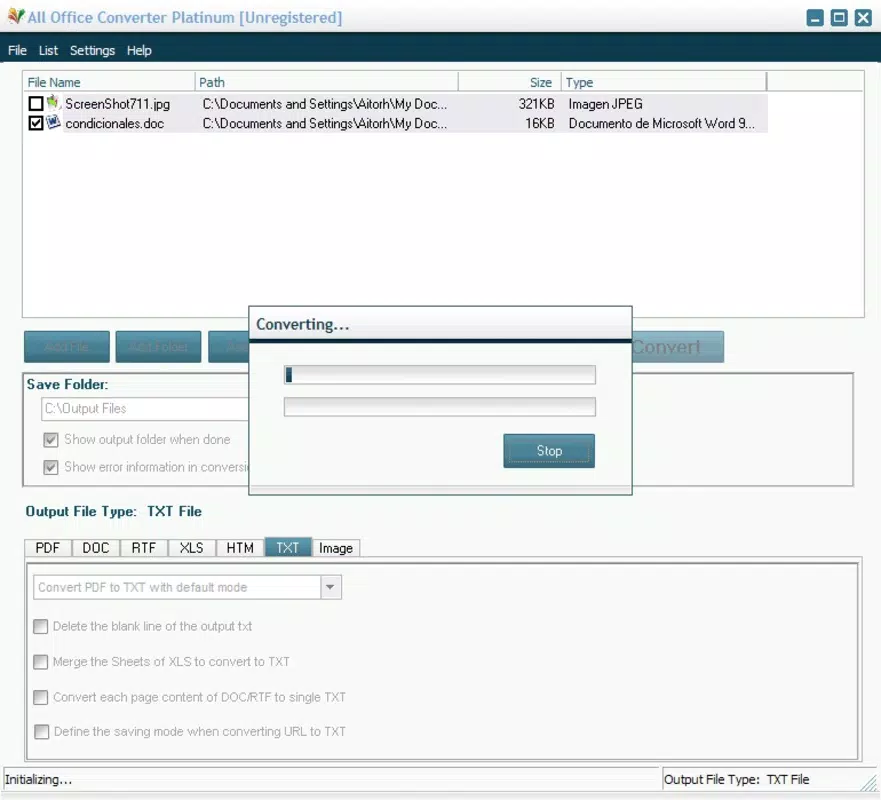The image size is (881, 800).
Task: Click the Documento de Microsoft Word type cell
Action: [661, 124]
